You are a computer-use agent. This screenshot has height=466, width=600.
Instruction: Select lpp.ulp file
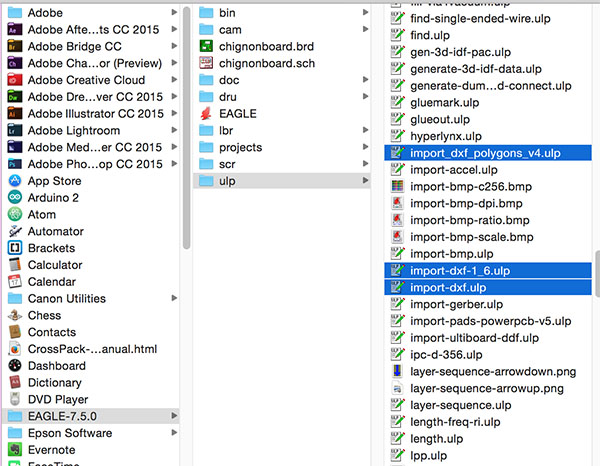488,456
